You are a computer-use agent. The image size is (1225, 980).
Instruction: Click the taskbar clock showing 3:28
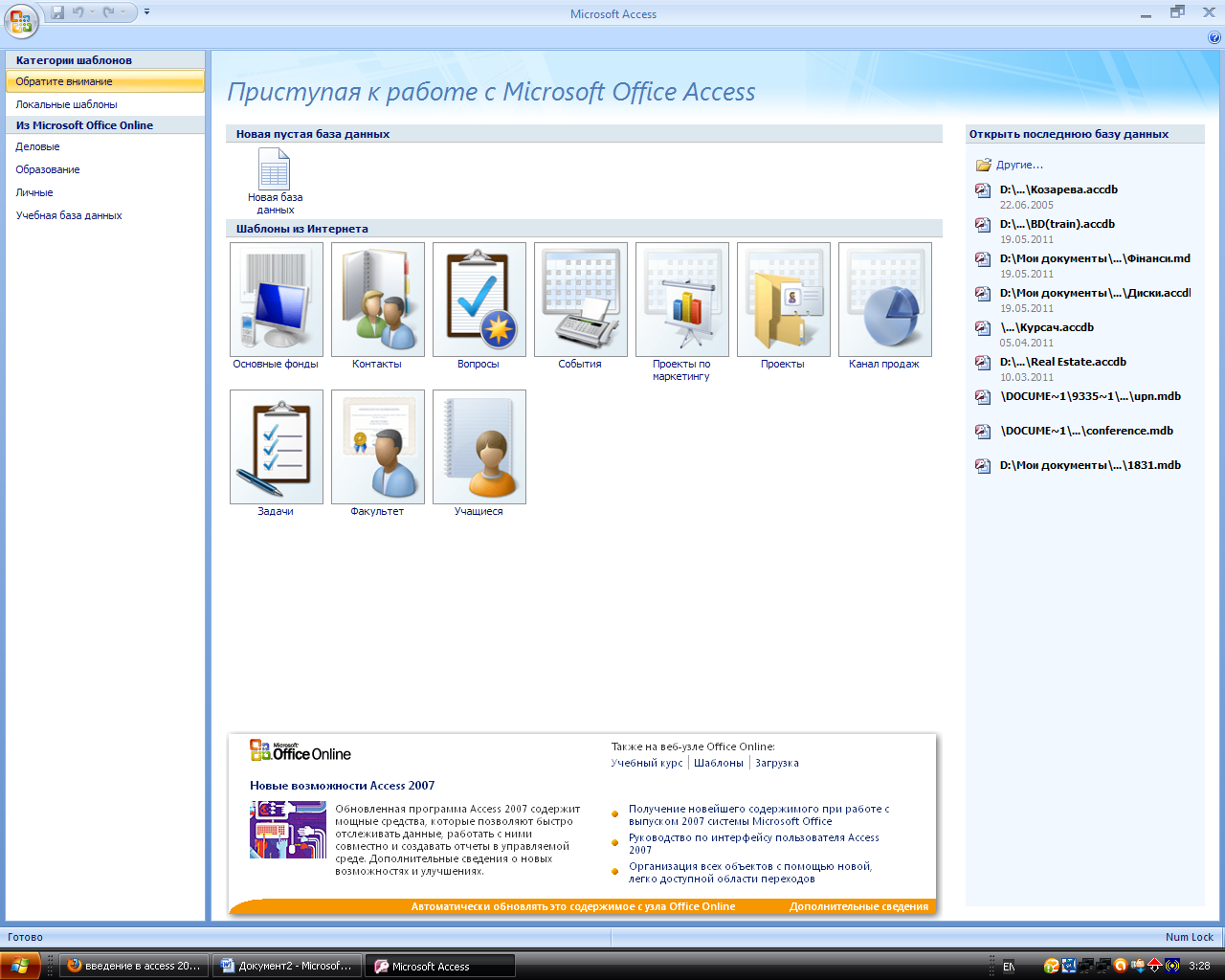tap(1199, 967)
